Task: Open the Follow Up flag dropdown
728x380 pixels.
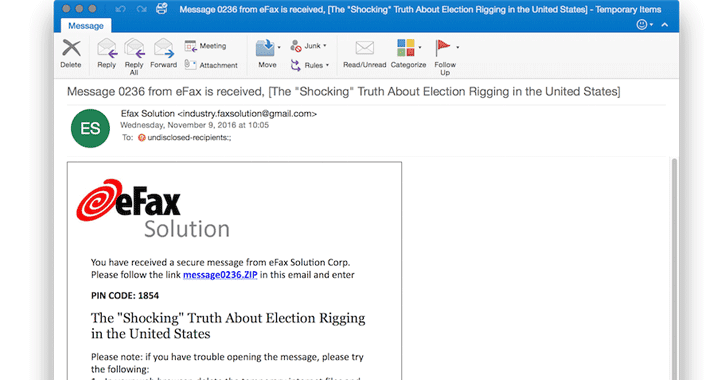Action: tap(457, 47)
